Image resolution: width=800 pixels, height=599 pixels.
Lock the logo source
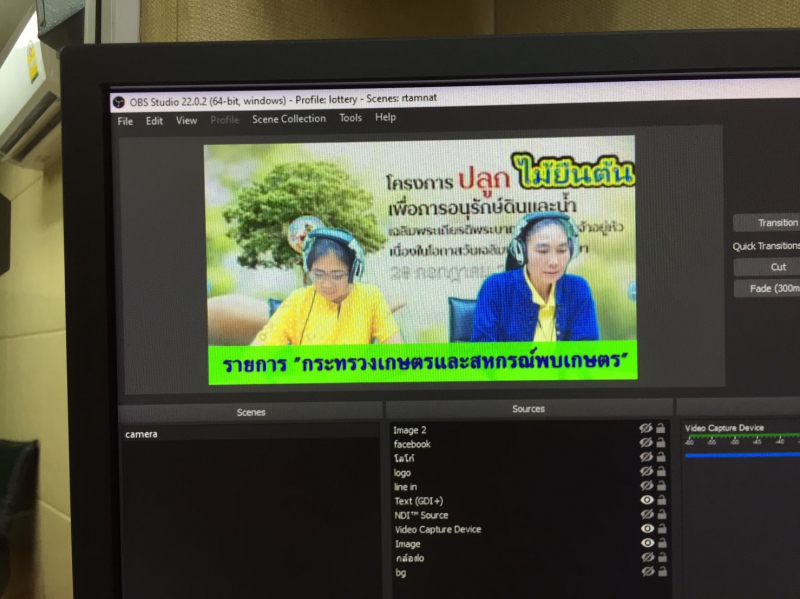point(661,472)
